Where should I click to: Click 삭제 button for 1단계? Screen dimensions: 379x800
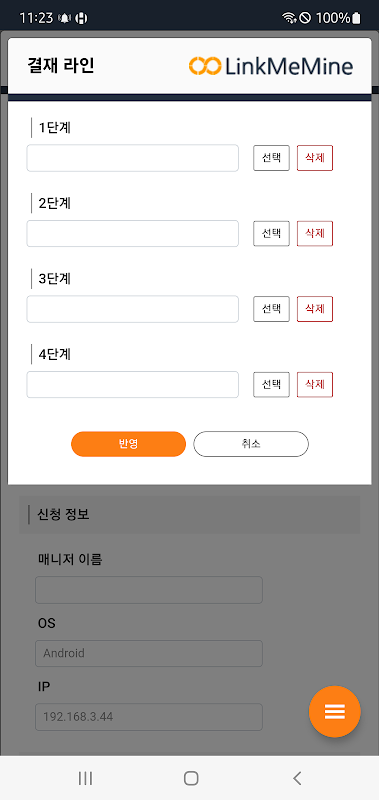click(x=315, y=158)
